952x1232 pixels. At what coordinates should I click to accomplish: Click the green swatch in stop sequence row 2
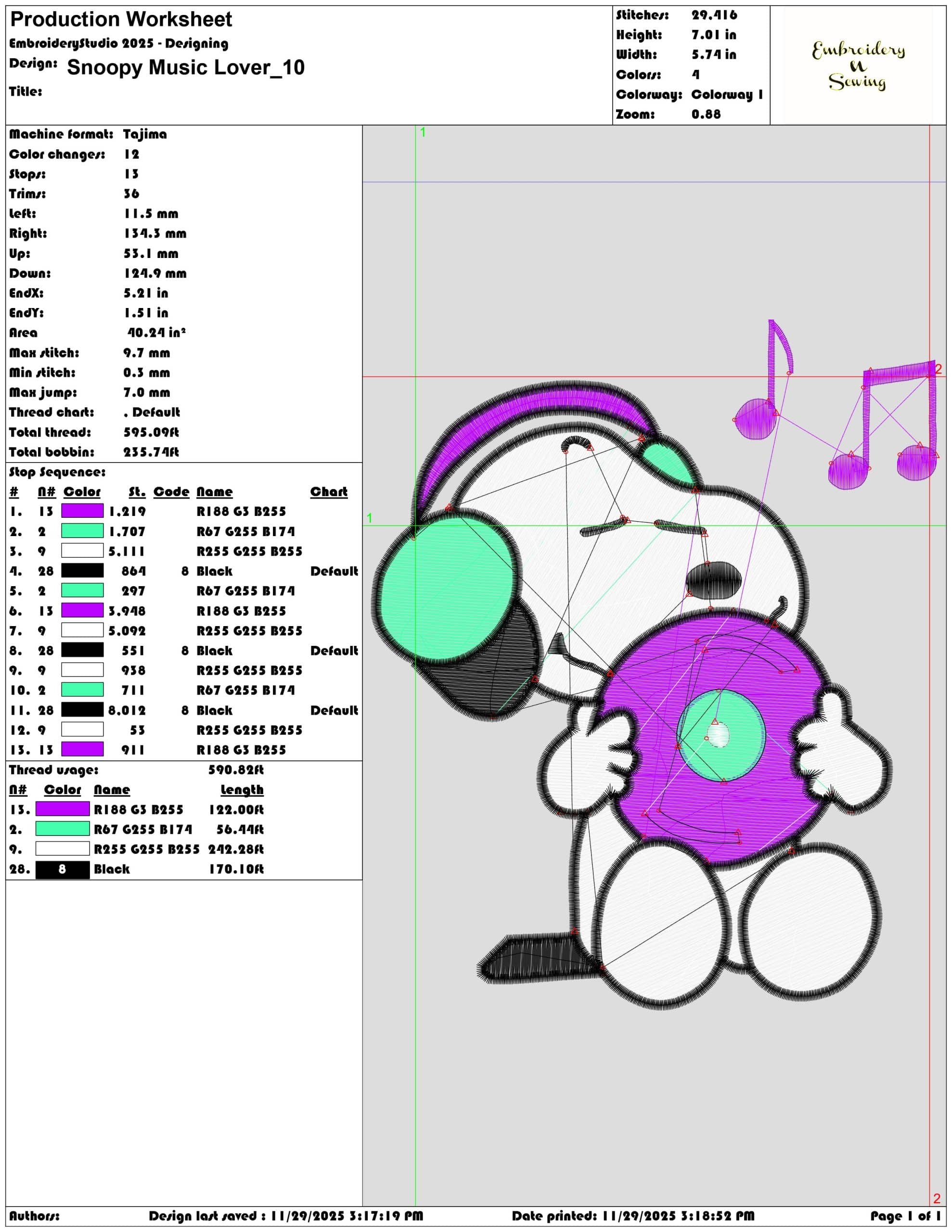pos(82,531)
